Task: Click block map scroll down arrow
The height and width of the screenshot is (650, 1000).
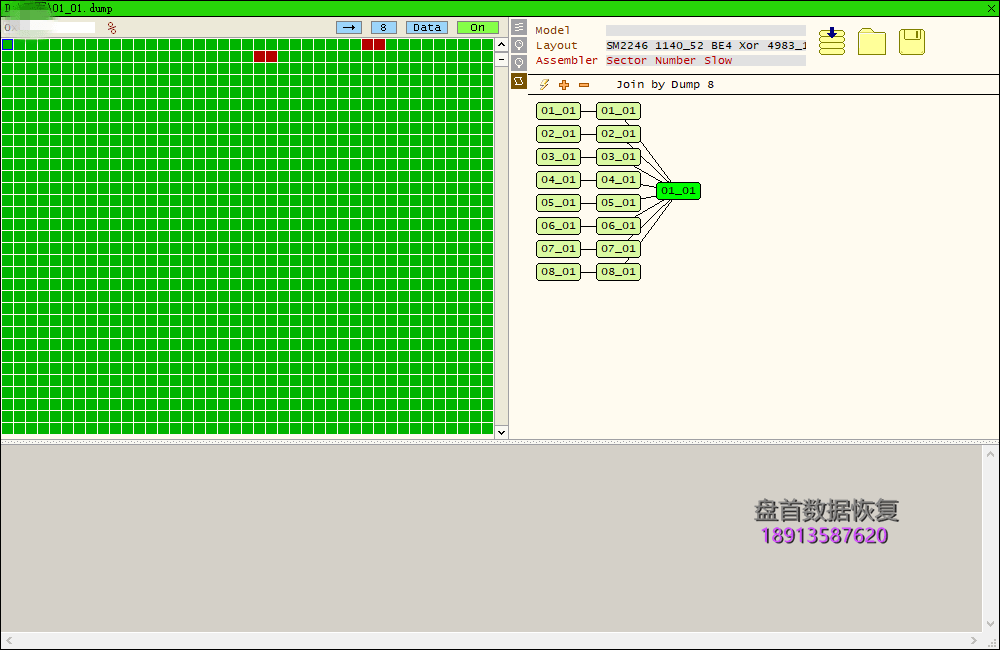Action: [x=501, y=432]
